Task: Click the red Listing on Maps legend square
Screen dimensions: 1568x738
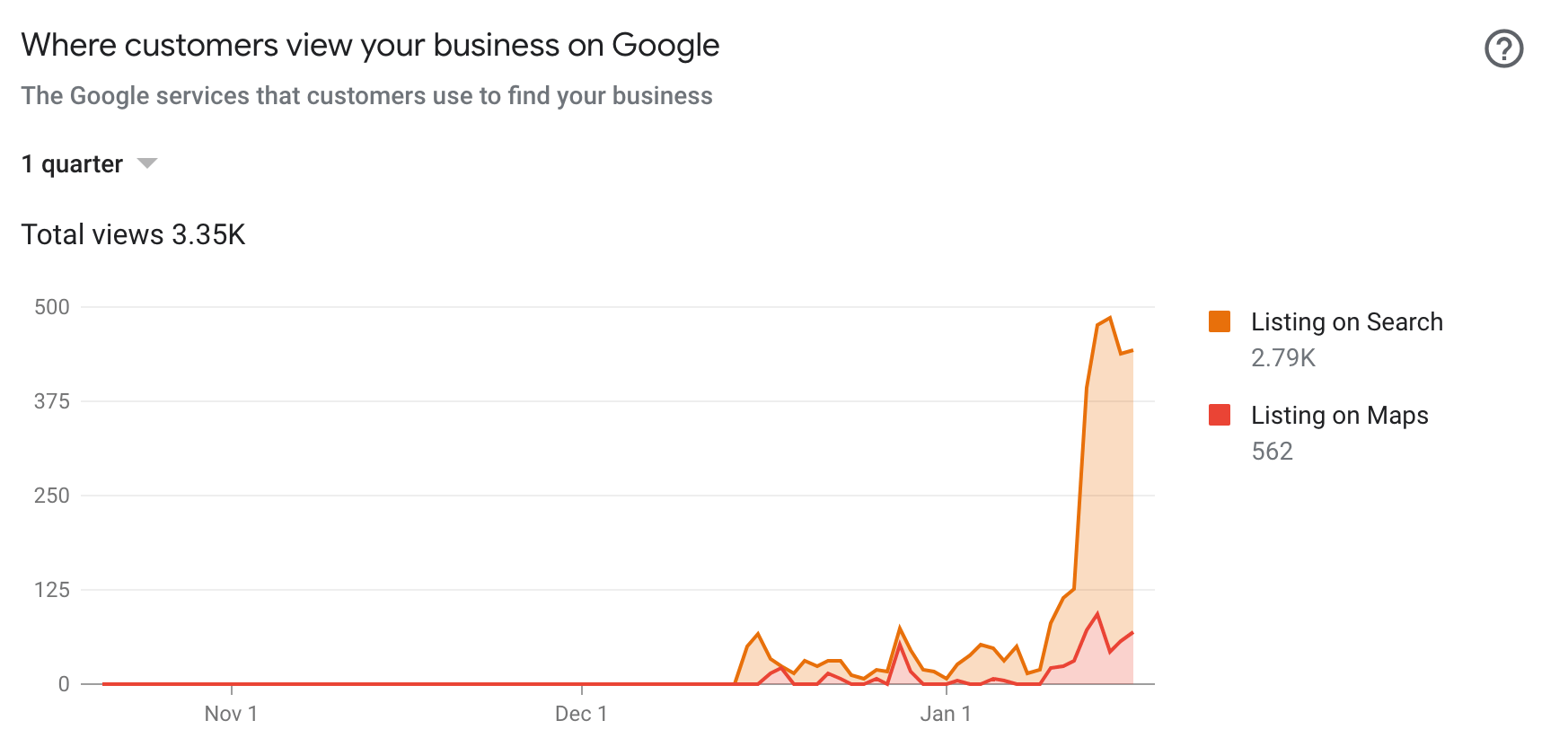Action: pos(1220,415)
